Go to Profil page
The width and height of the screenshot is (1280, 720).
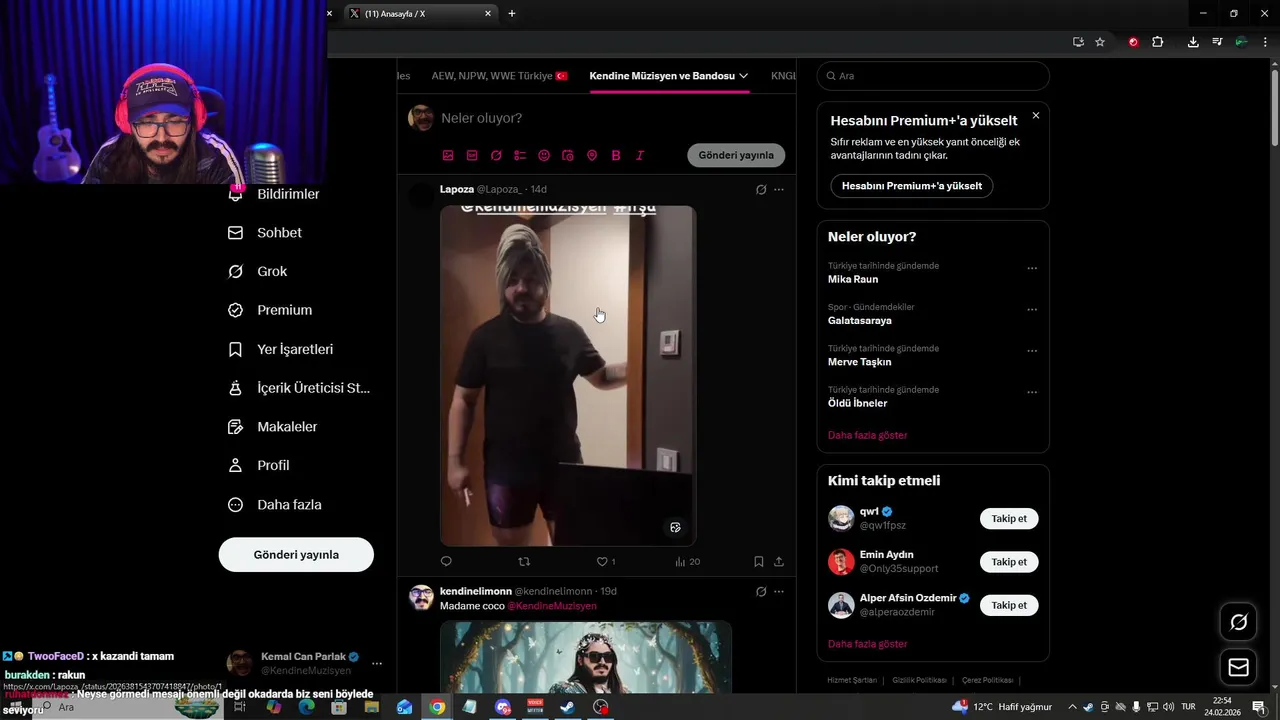pos(259,465)
